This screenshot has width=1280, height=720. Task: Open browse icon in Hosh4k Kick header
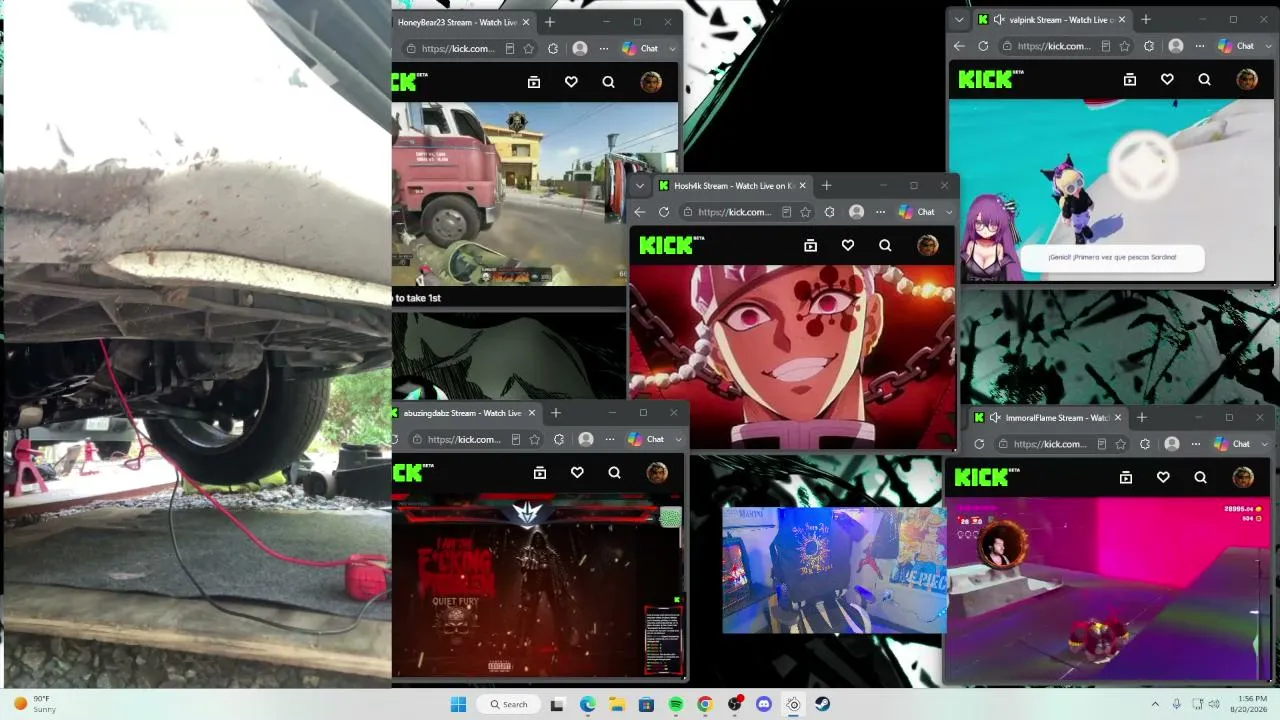pos(811,245)
